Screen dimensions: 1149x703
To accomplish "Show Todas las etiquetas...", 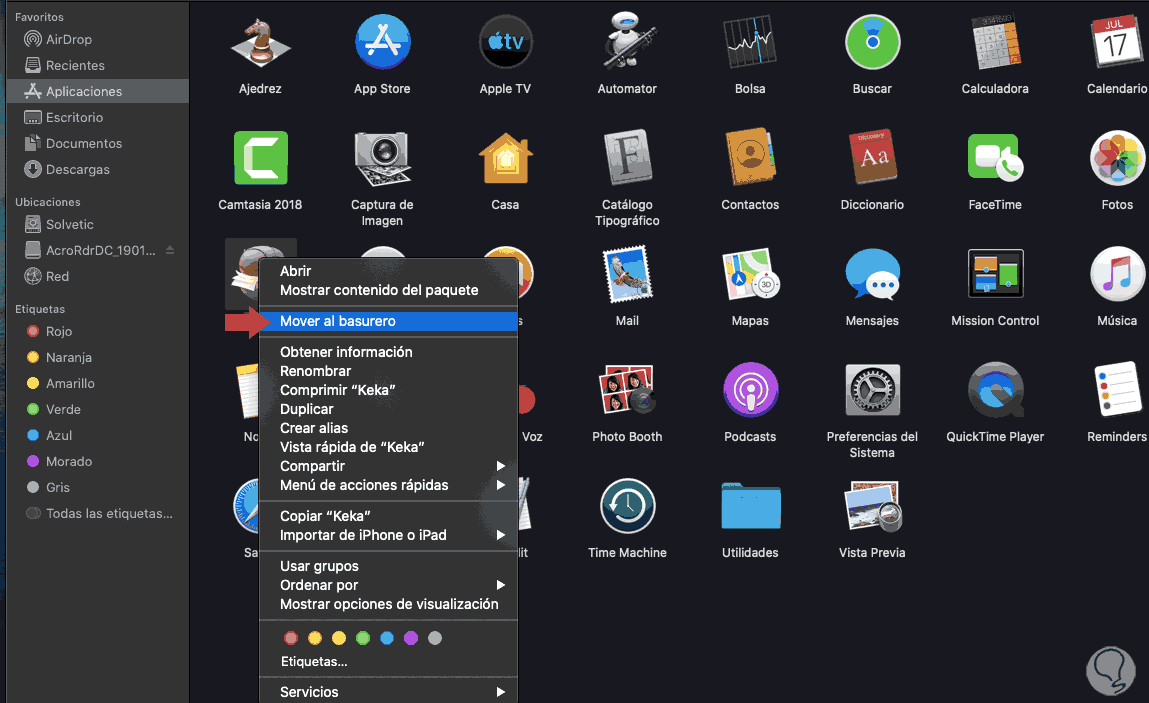I will [x=97, y=513].
